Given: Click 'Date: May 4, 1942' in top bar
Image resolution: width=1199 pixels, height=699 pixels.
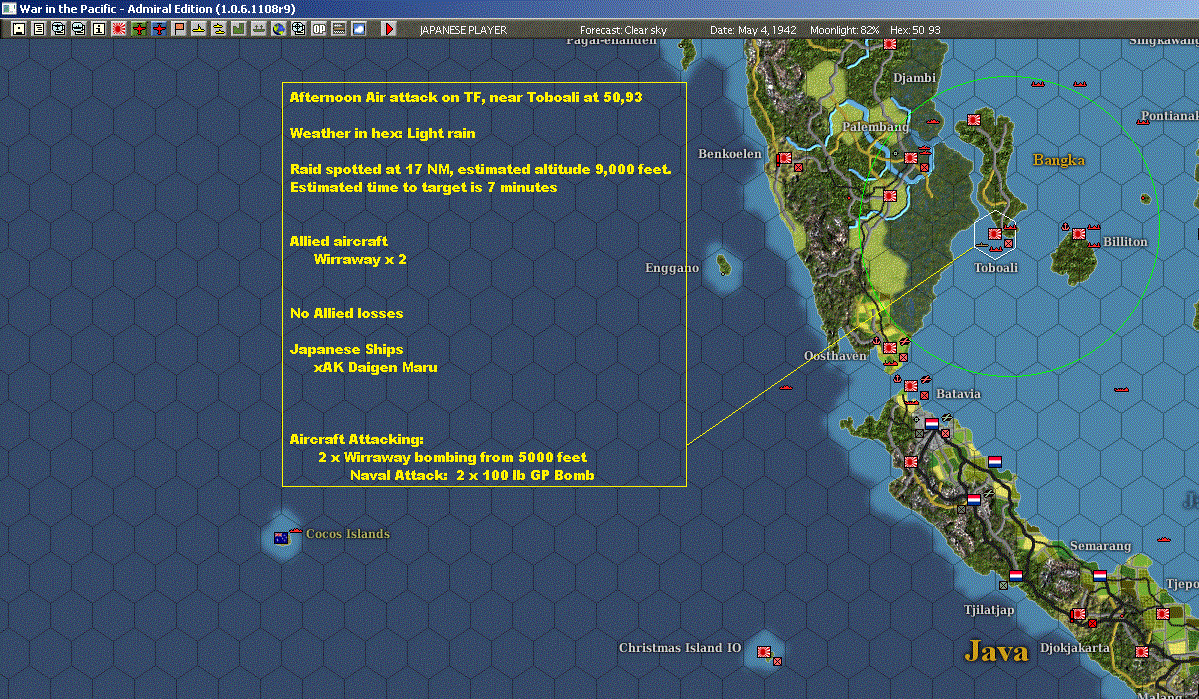Looking at the screenshot, I should (x=753, y=30).
